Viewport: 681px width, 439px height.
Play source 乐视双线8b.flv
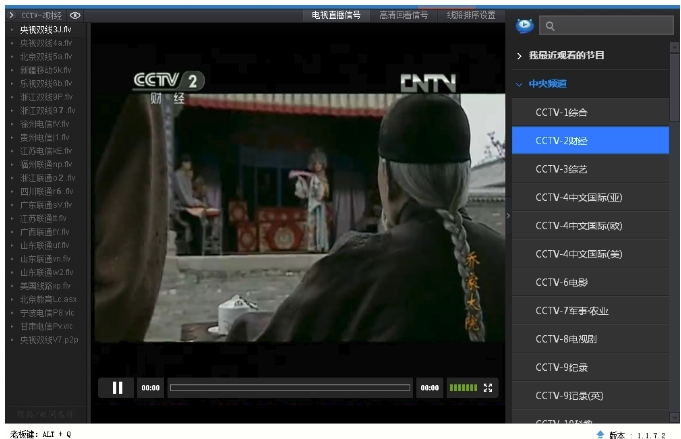(46, 83)
